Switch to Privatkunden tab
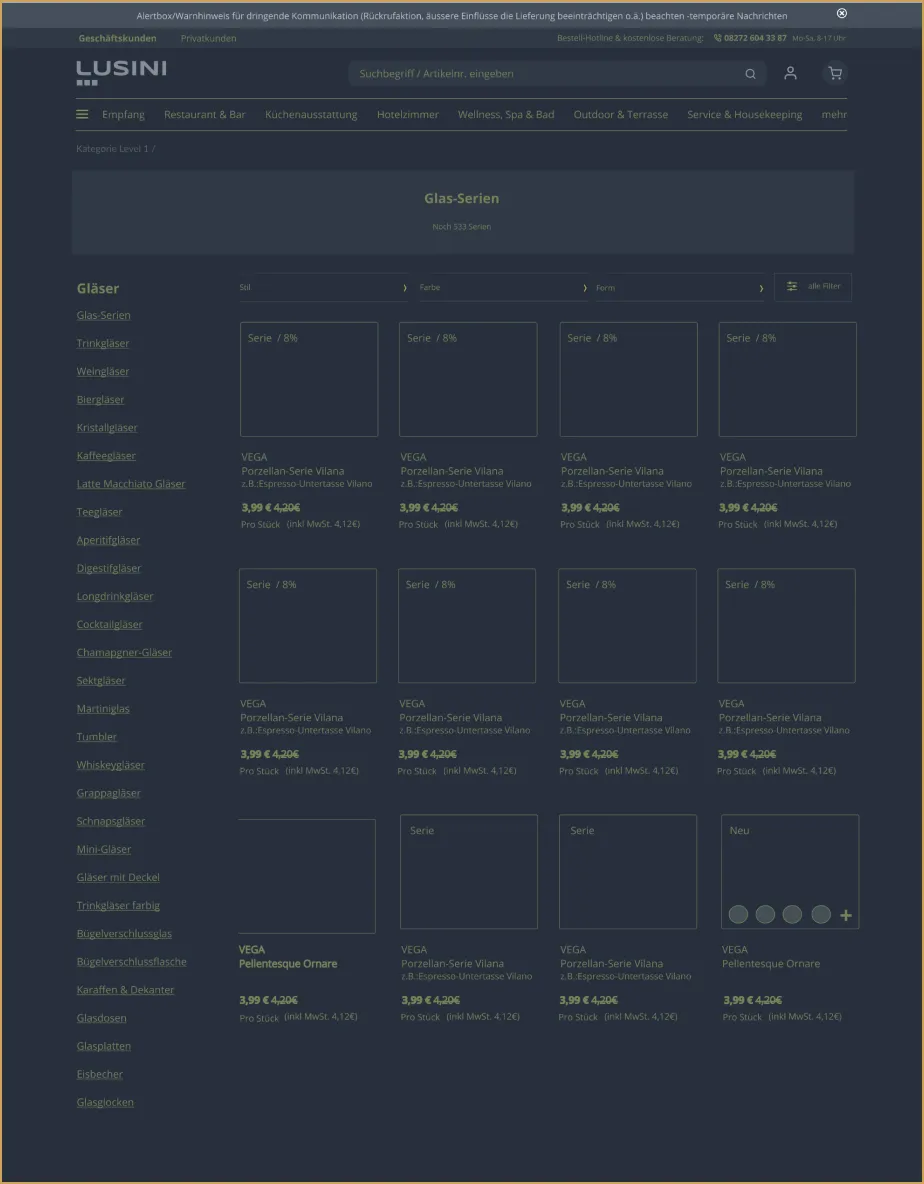 (208, 39)
